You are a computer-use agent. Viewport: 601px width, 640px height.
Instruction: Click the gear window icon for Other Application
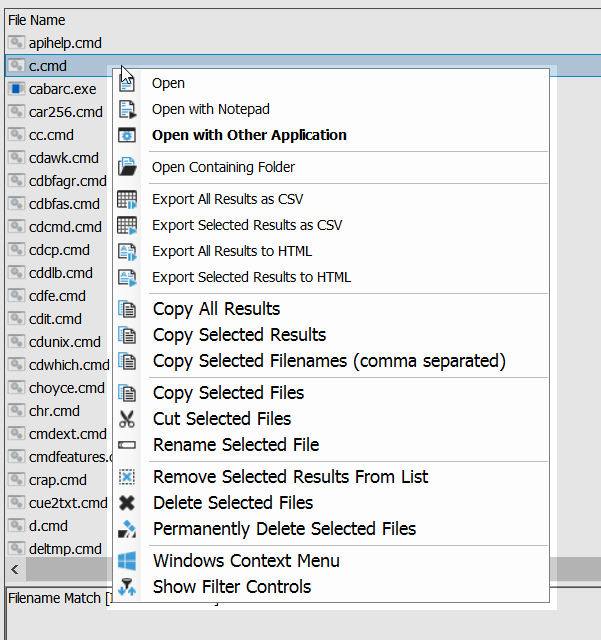[x=127, y=135]
